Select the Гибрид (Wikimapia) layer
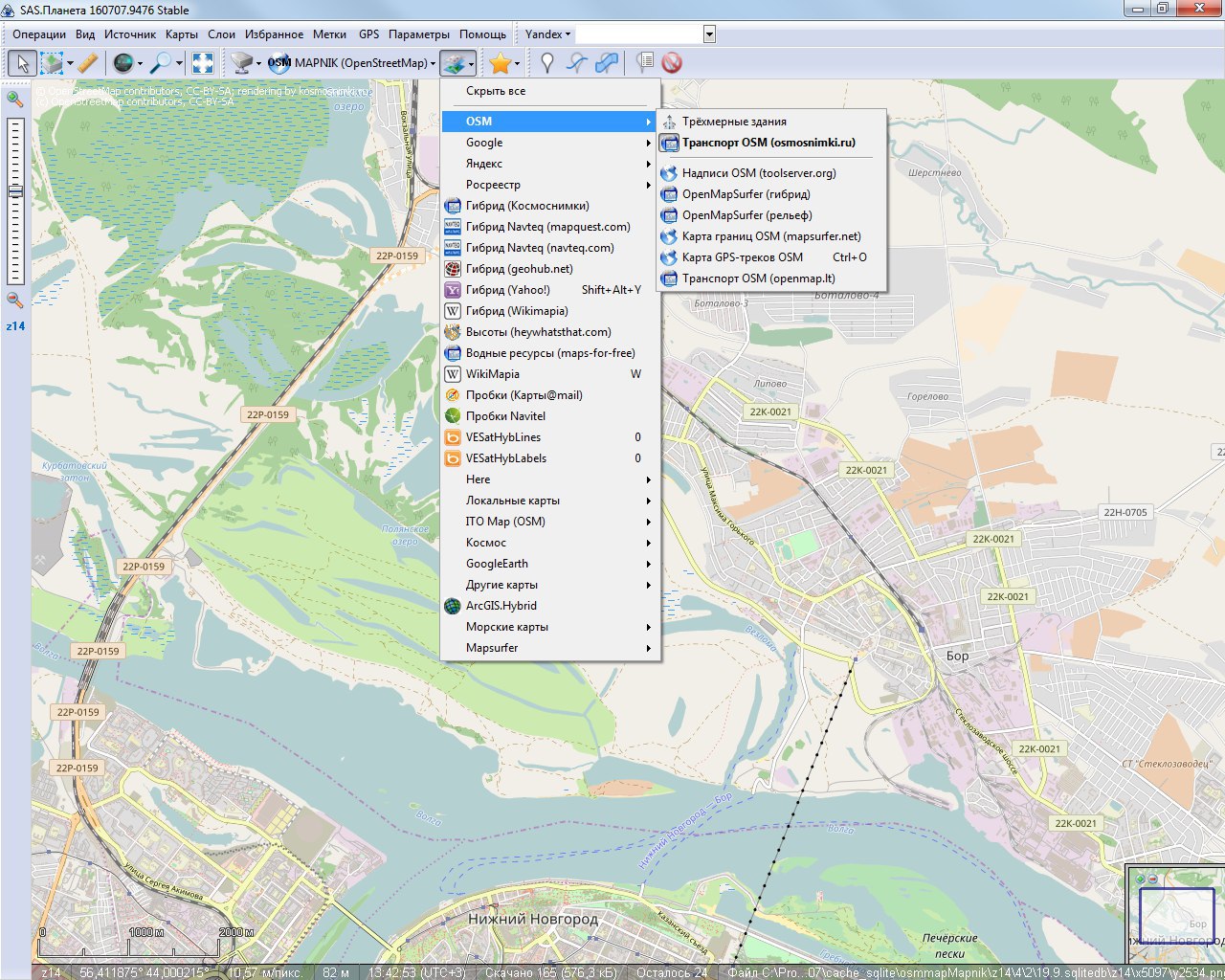Screen dimensions: 1225x980 [x=550, y=311]
